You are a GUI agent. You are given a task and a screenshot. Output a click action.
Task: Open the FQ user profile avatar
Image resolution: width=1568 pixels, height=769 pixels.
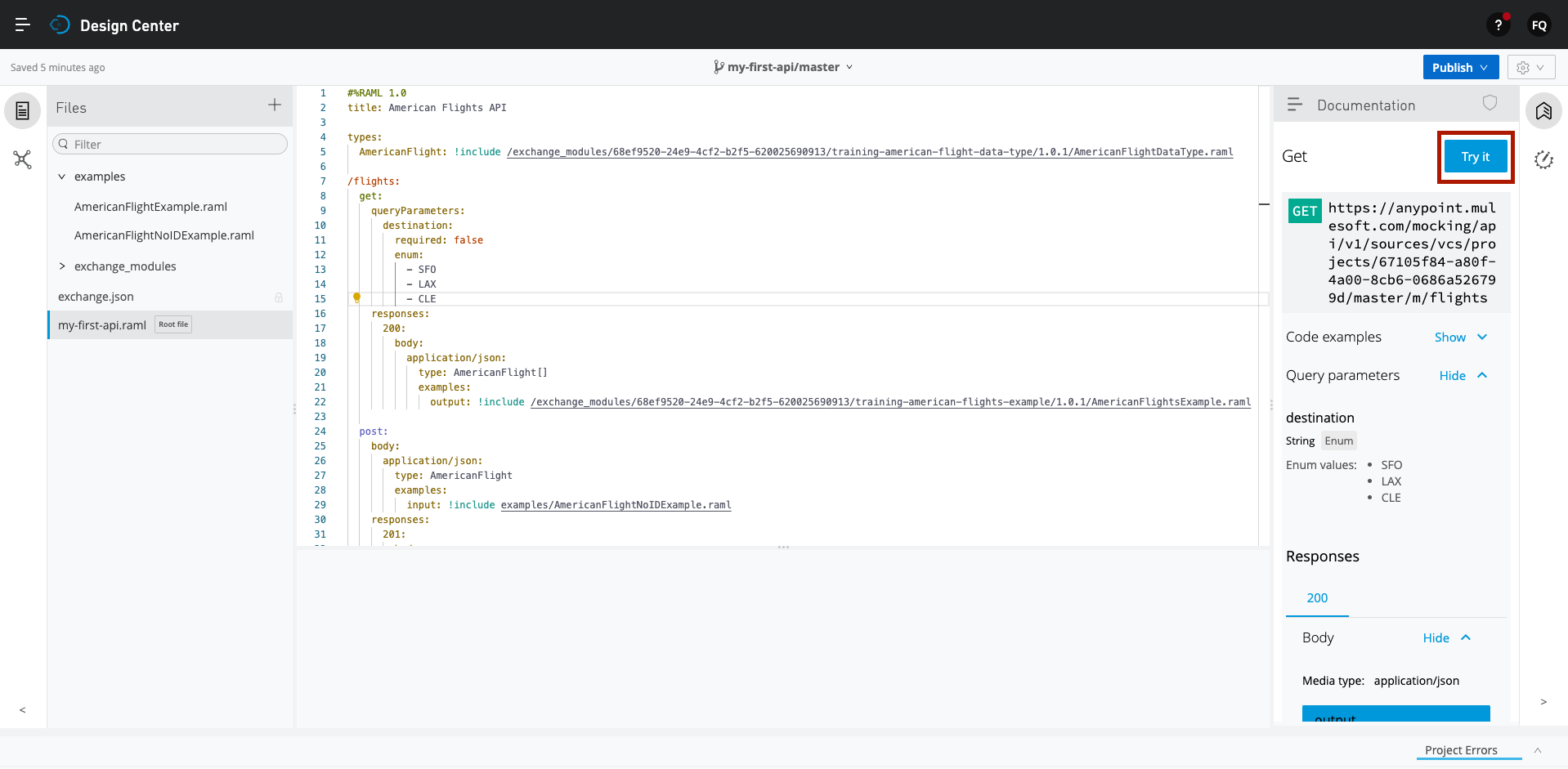1539,25
